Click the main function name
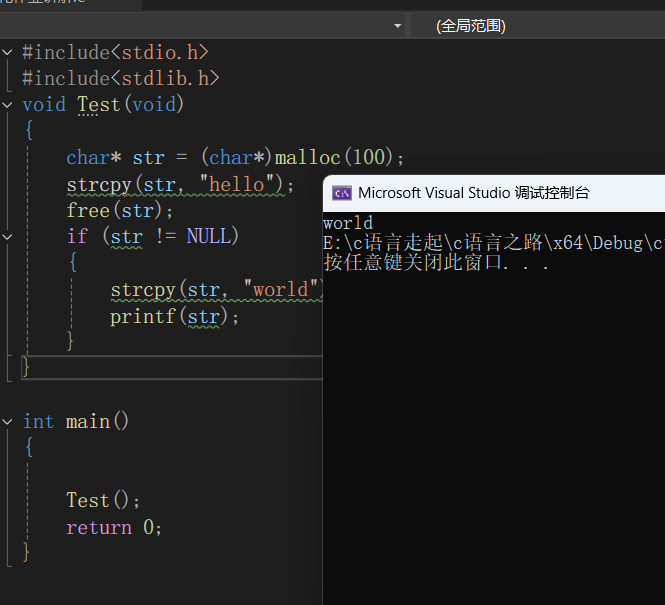Screen dimensions: 665x605 point(88,421)
